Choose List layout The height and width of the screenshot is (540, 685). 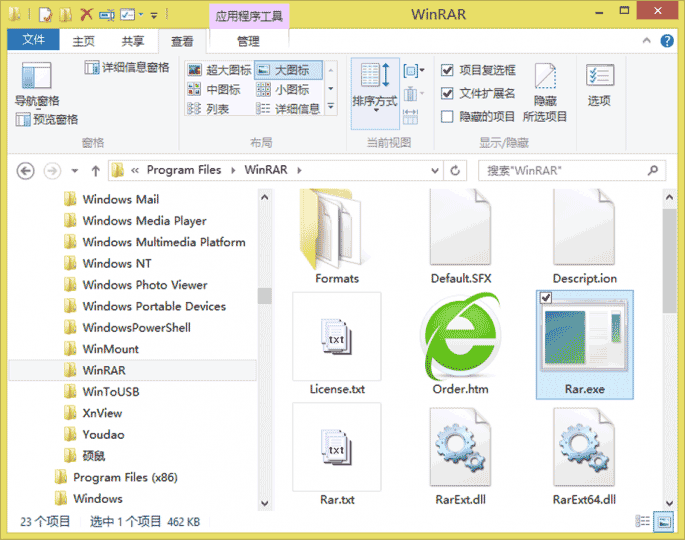coord(208,108)
